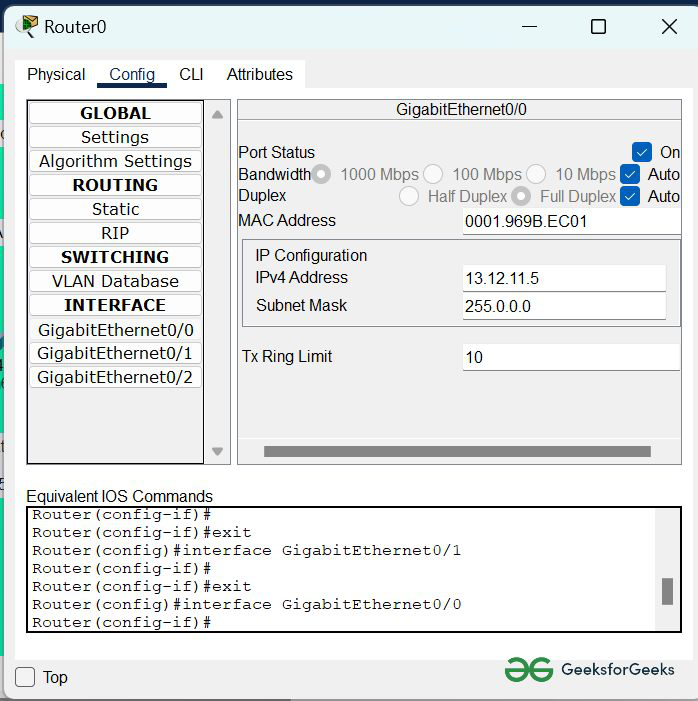
Task: Select GigabitEthernet0/1 interface
Action: 115,353
